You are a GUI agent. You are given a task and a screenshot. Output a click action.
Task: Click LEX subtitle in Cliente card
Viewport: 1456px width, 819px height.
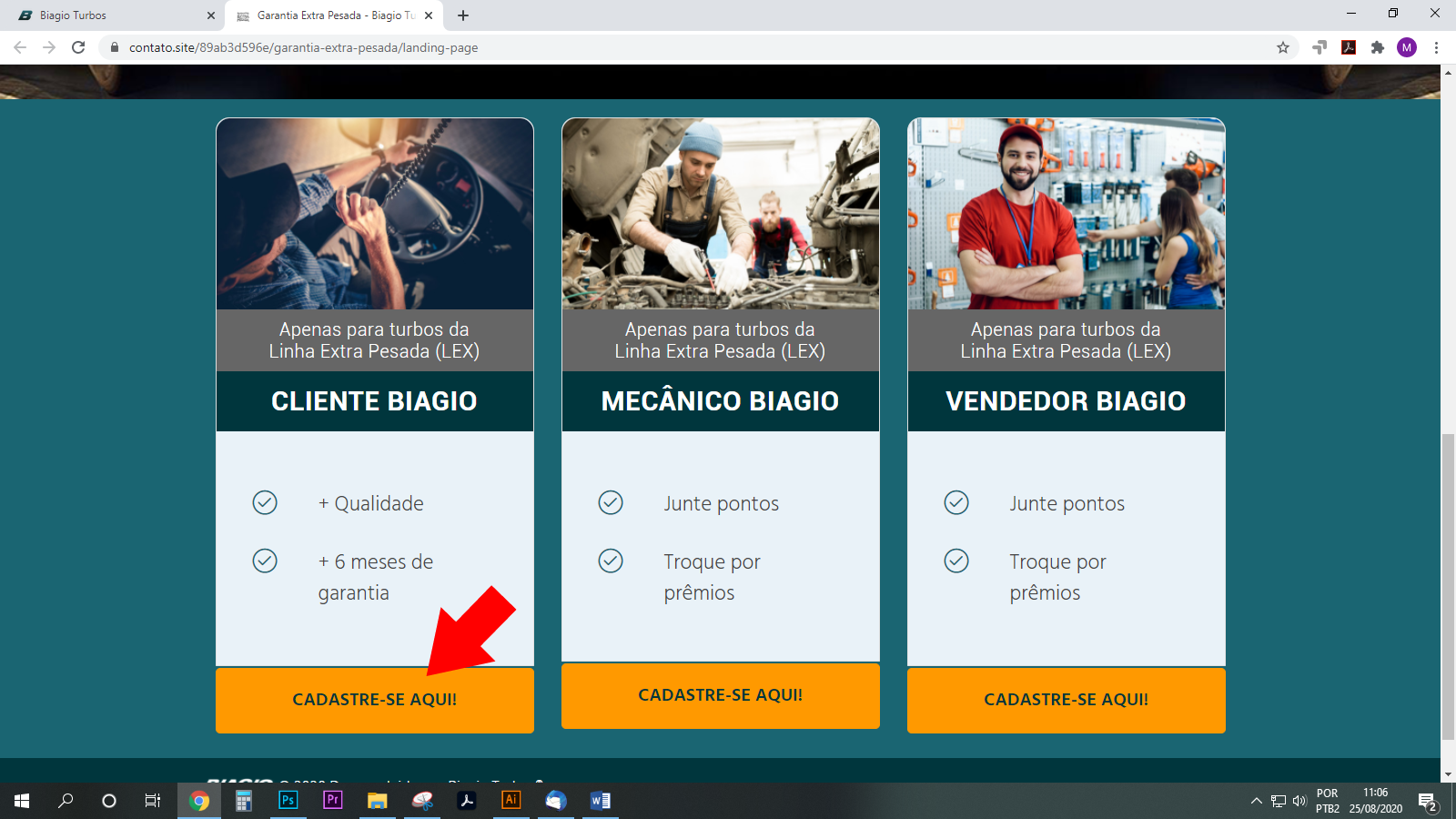[x=374, y=340]
